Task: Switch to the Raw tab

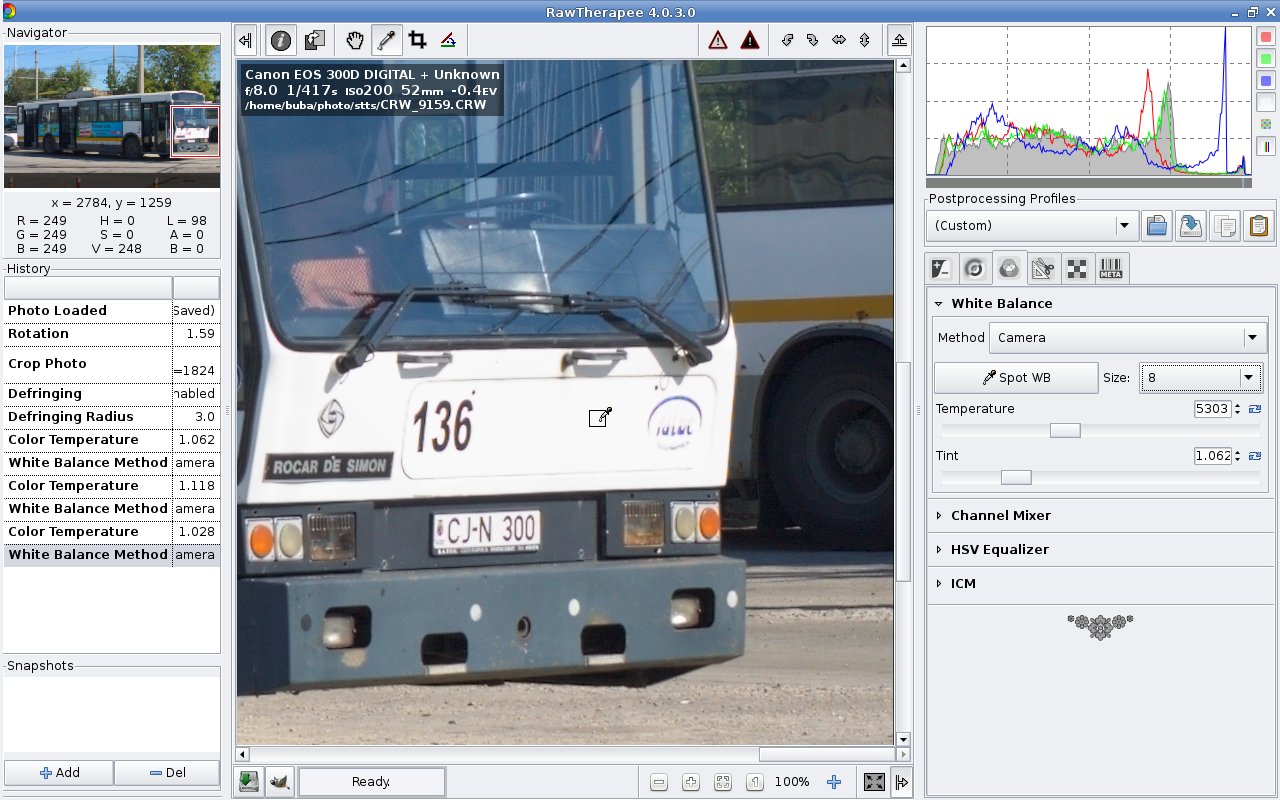Action: coord(1077,268)
